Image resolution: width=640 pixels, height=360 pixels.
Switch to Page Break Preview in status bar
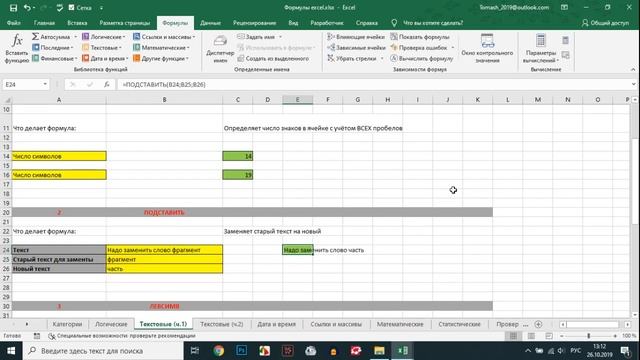click(x=549, y=336)
